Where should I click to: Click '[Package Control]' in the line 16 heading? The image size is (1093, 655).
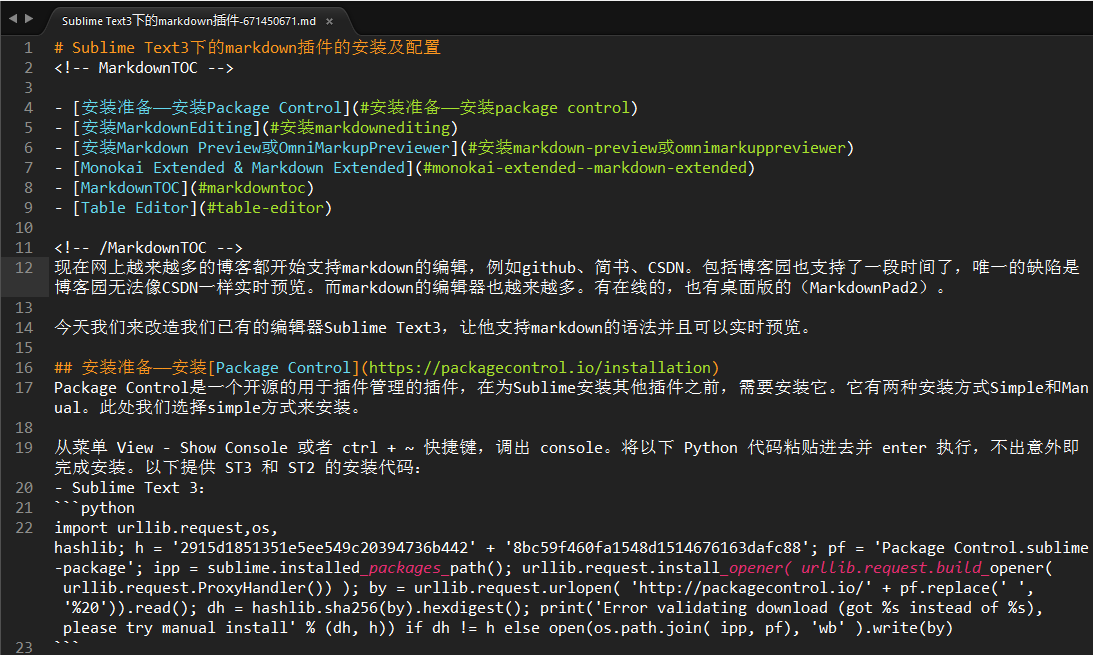(284, 367)
